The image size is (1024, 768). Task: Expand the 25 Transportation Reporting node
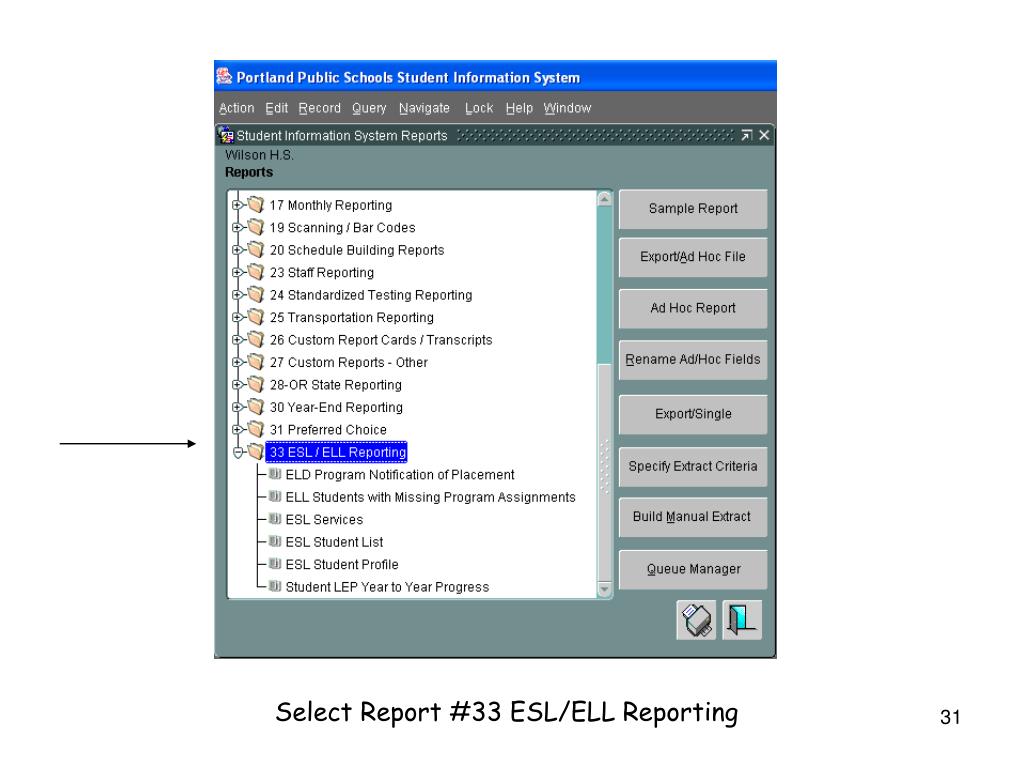[237, 317]
